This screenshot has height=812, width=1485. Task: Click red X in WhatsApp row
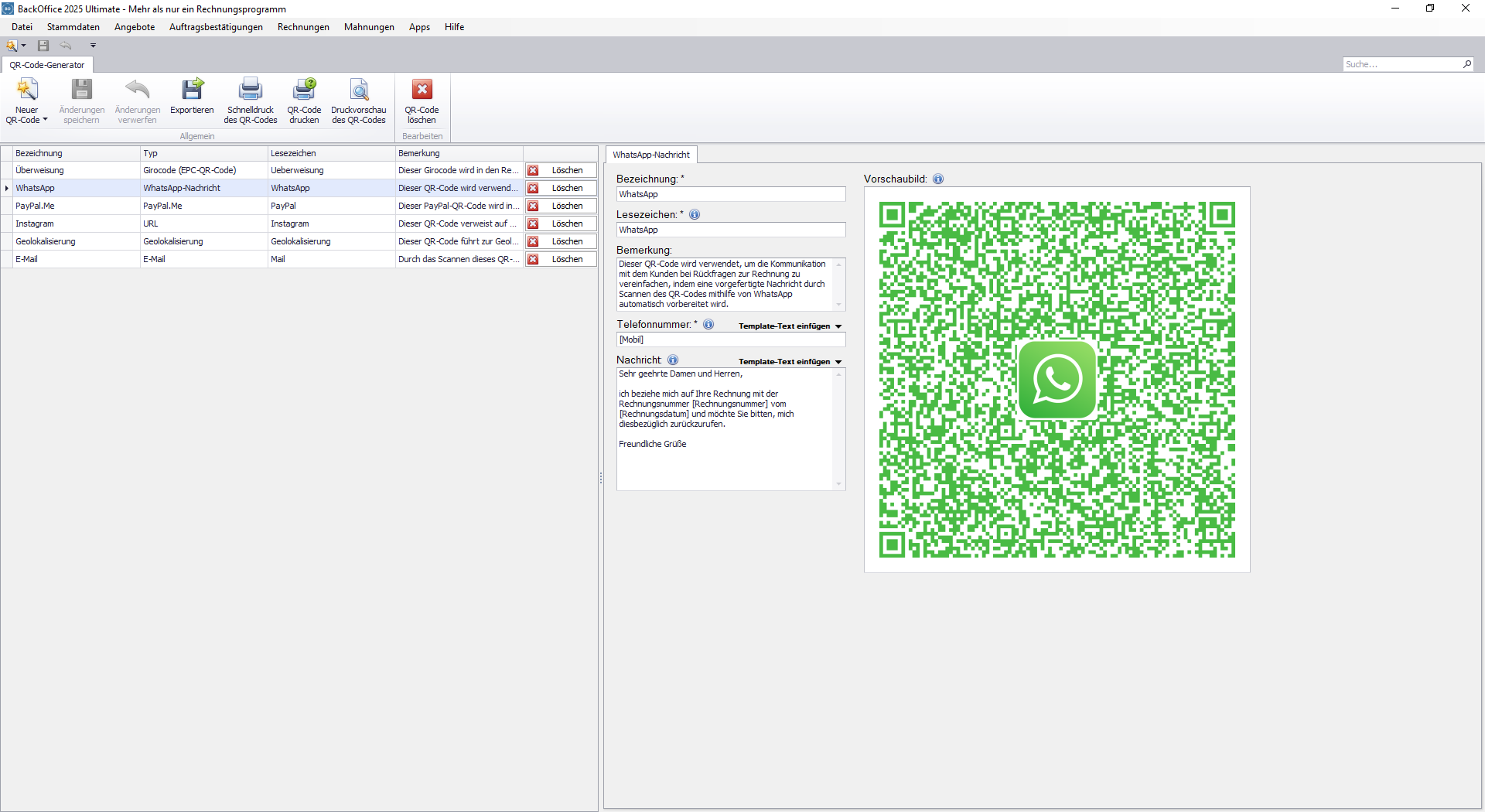(533, 188)
